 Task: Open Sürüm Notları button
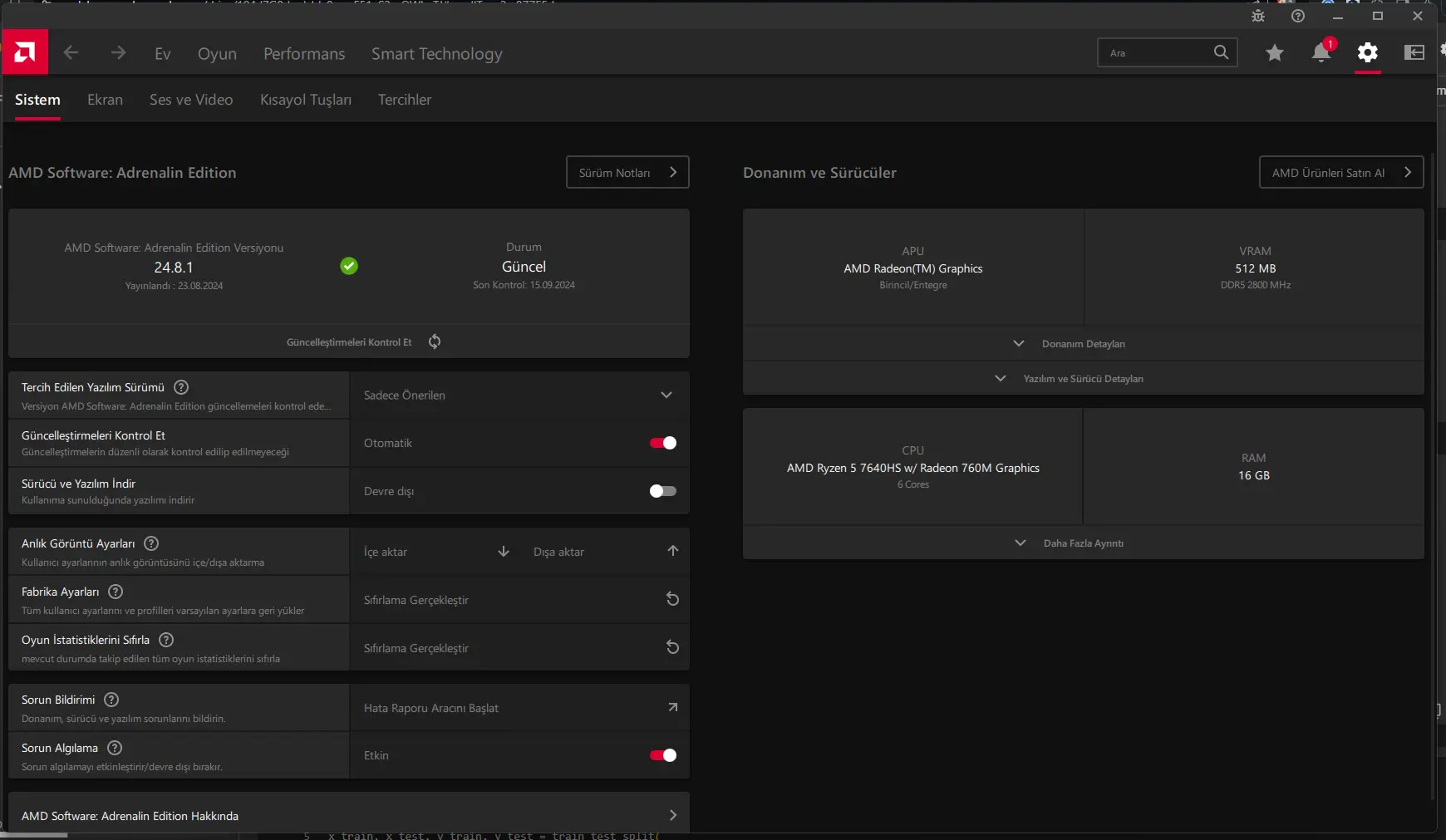coord(627,172)
